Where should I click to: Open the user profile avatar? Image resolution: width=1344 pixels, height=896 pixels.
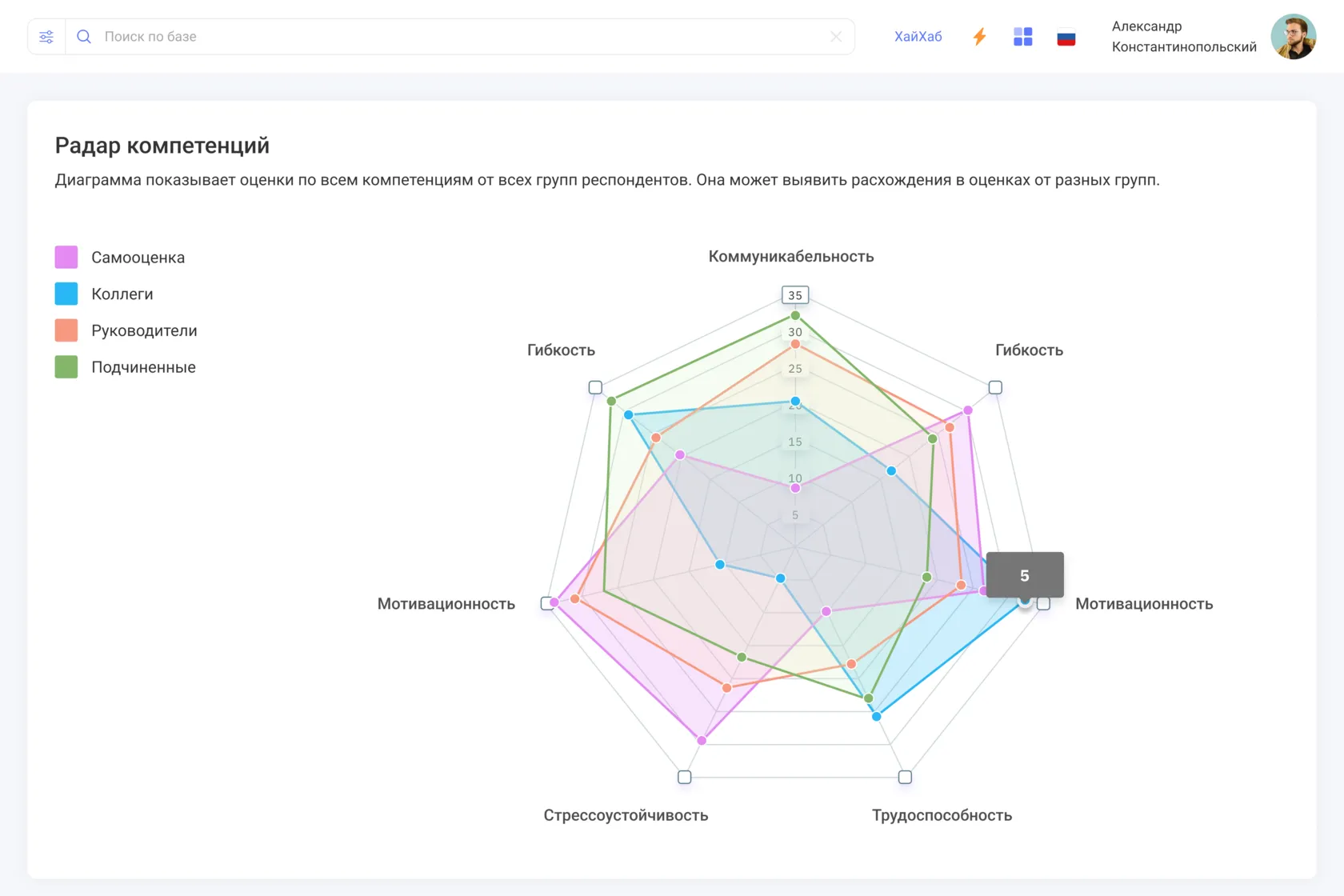pos(1293,37)
